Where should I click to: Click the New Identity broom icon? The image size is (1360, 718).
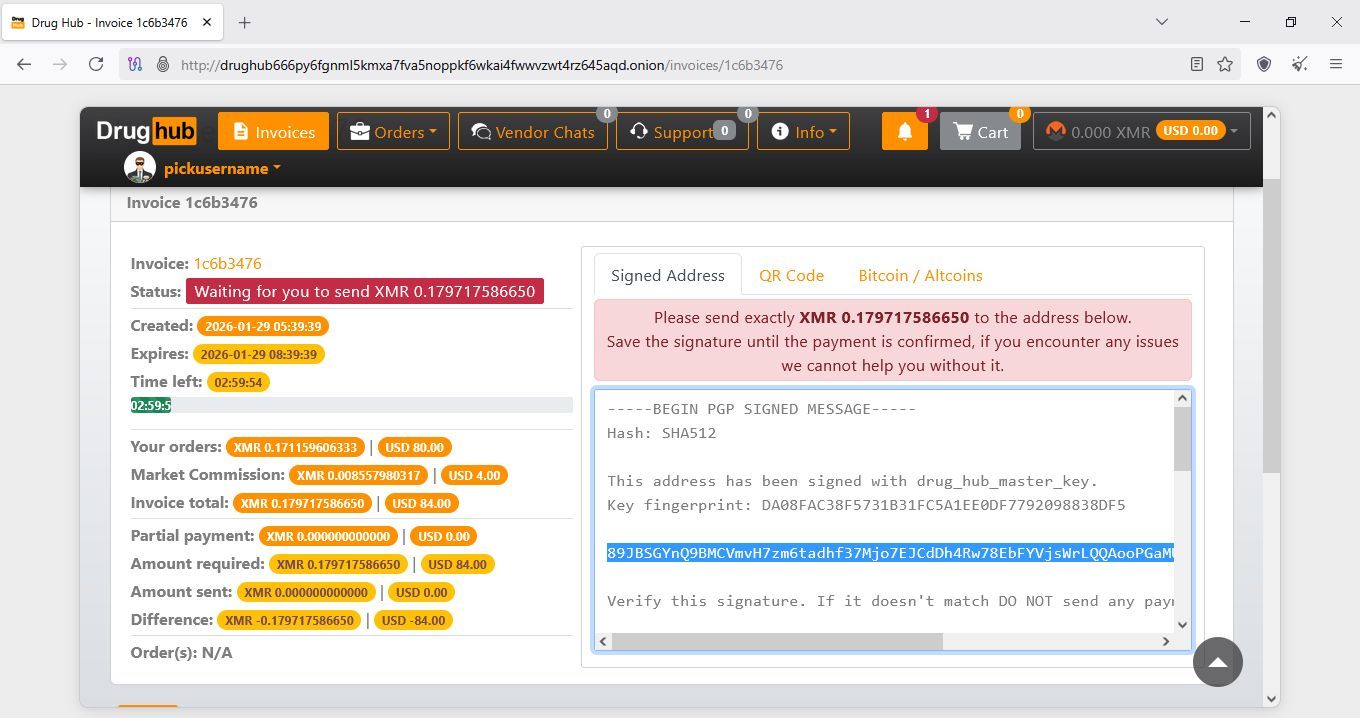1300,64
